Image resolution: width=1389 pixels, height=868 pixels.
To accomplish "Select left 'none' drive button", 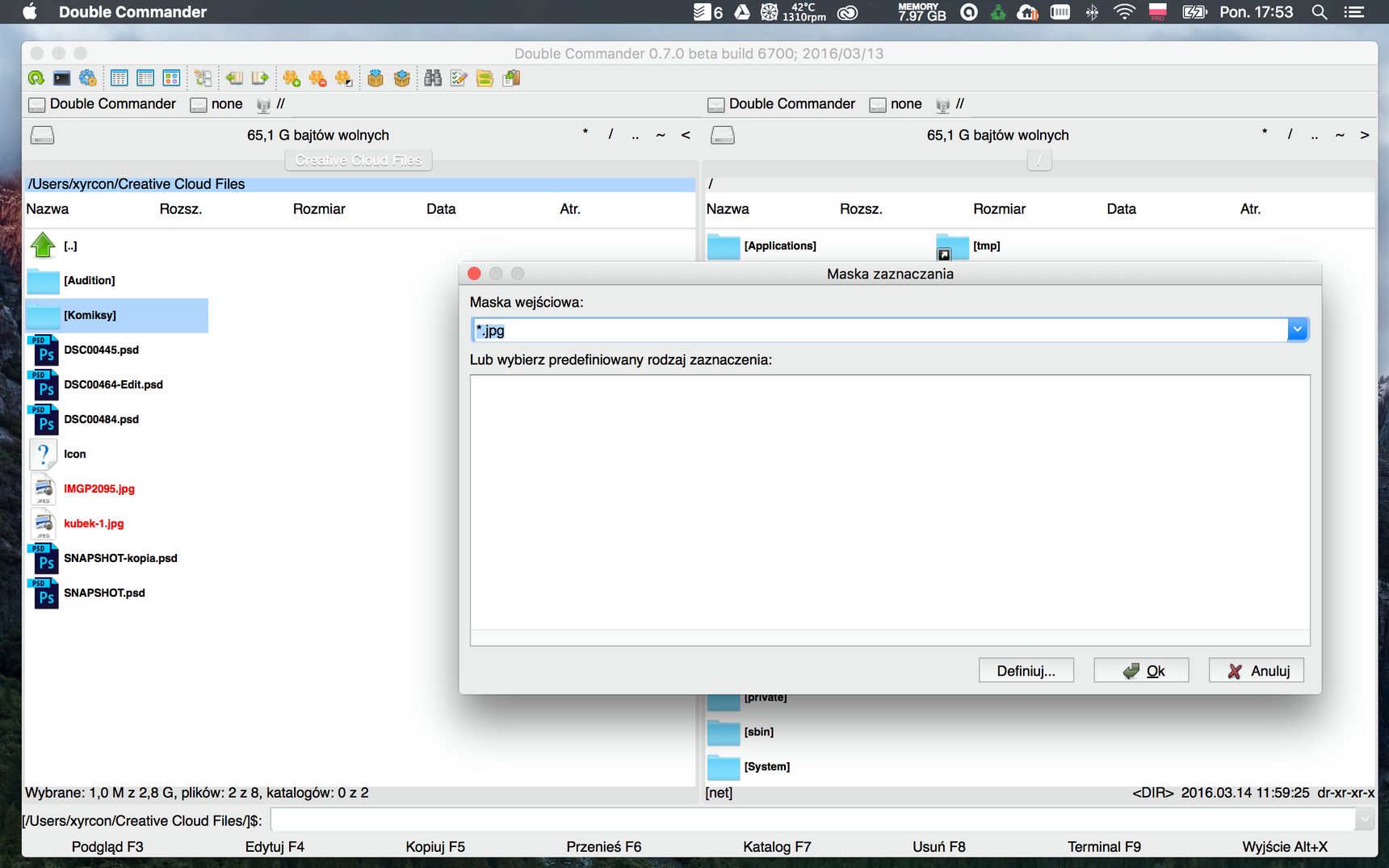I will [x=216, y=104].
